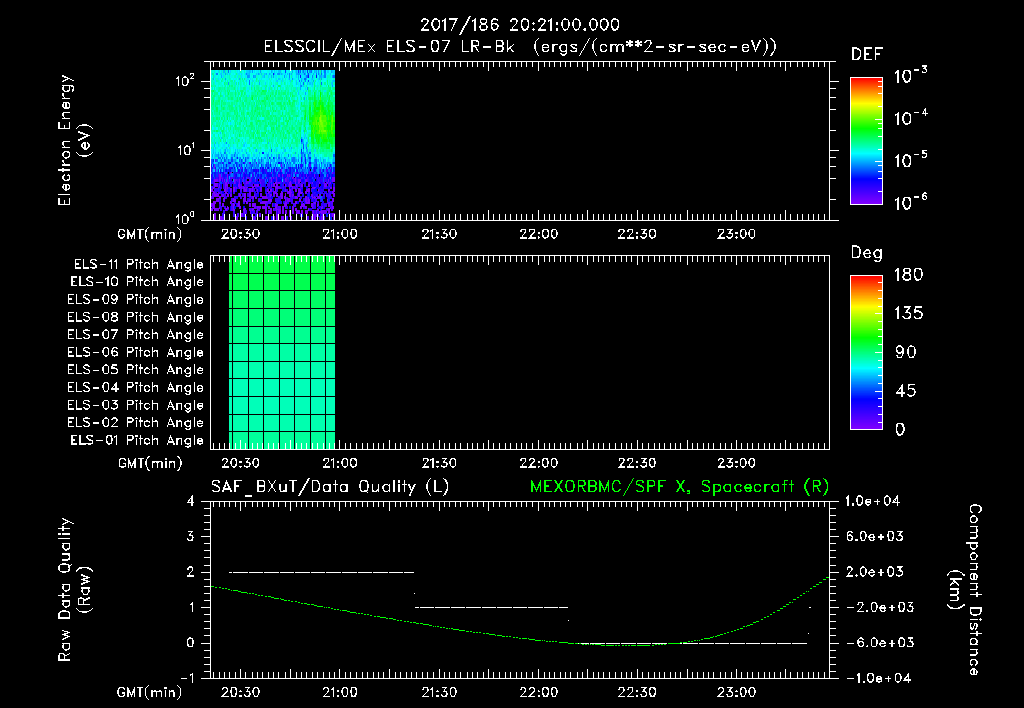Click the 180 value on the Deg scale

point(908,275)
